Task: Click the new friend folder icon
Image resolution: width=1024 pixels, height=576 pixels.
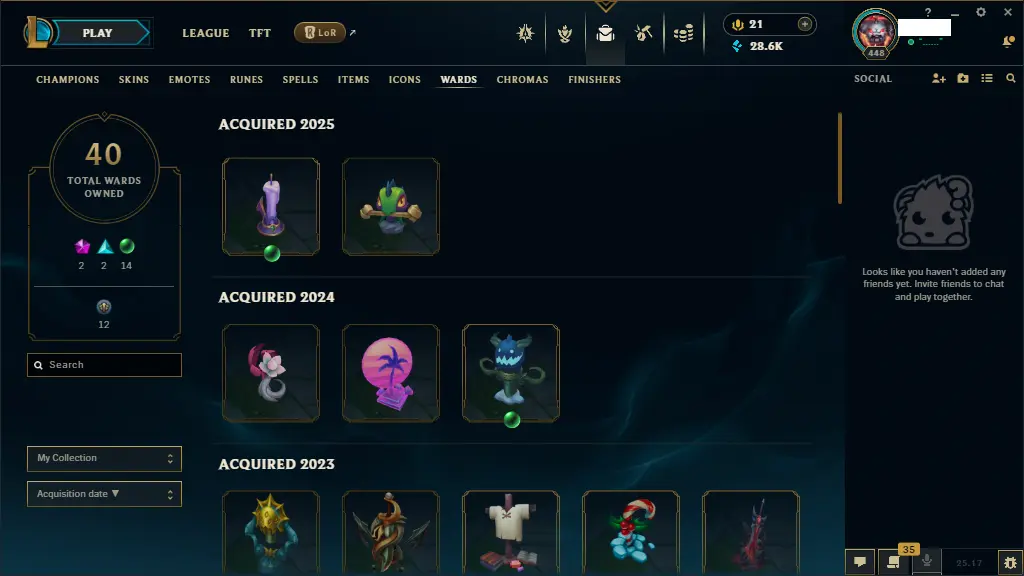Action: coord(963,78)
